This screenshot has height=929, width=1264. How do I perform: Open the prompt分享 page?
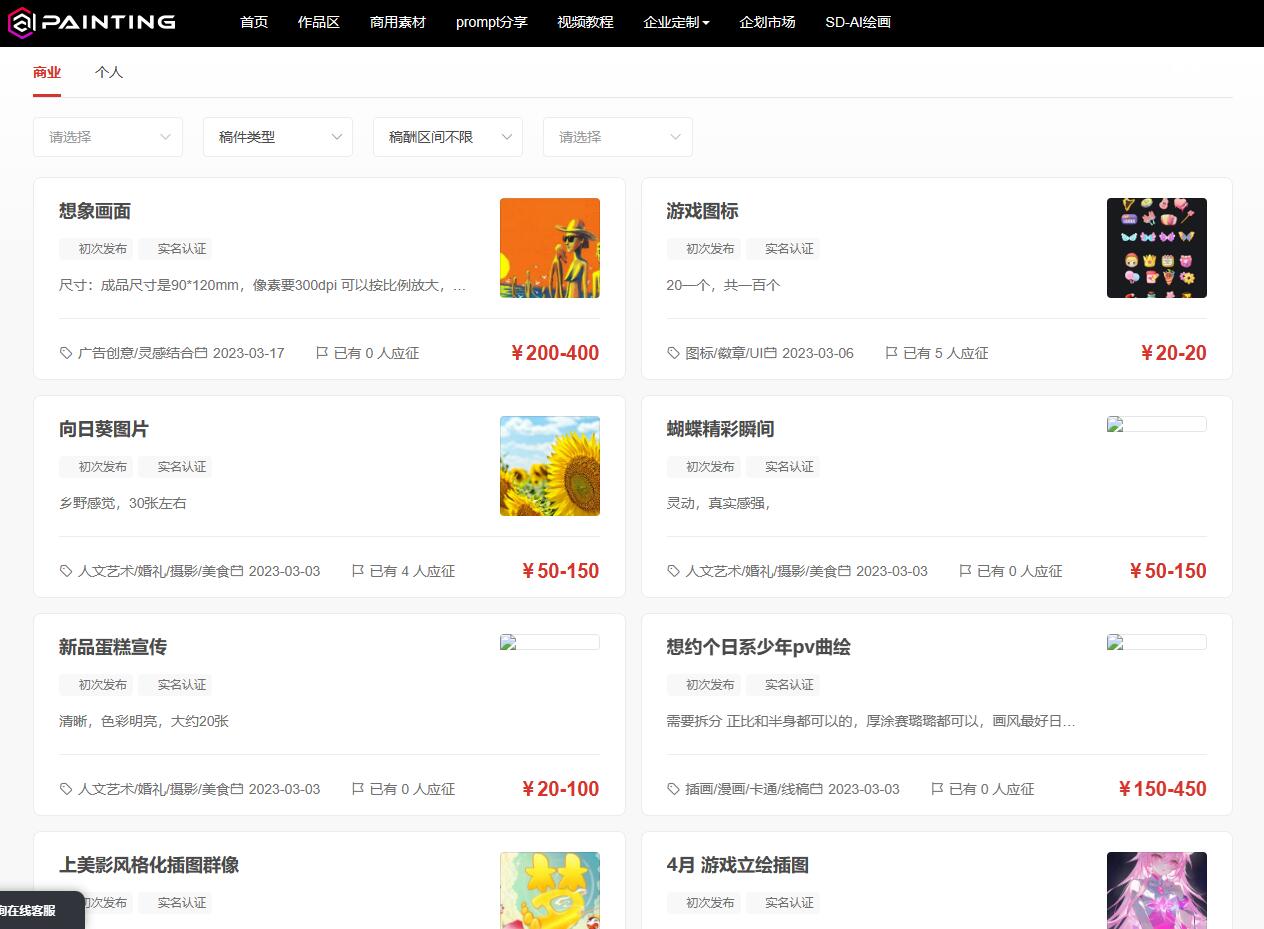(x=491, y=22)
